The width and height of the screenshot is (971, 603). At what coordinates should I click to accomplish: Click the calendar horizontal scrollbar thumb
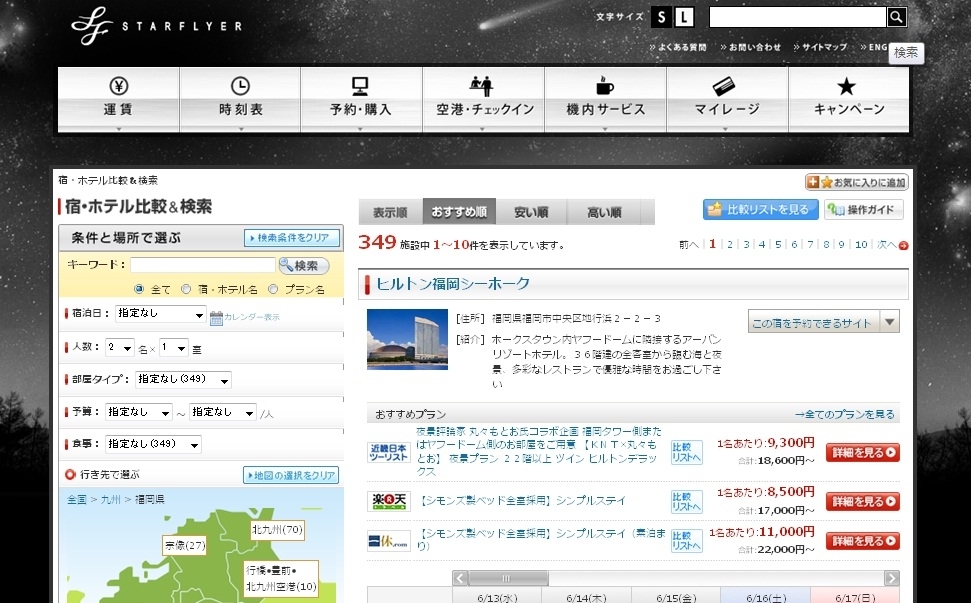point(508,578)
